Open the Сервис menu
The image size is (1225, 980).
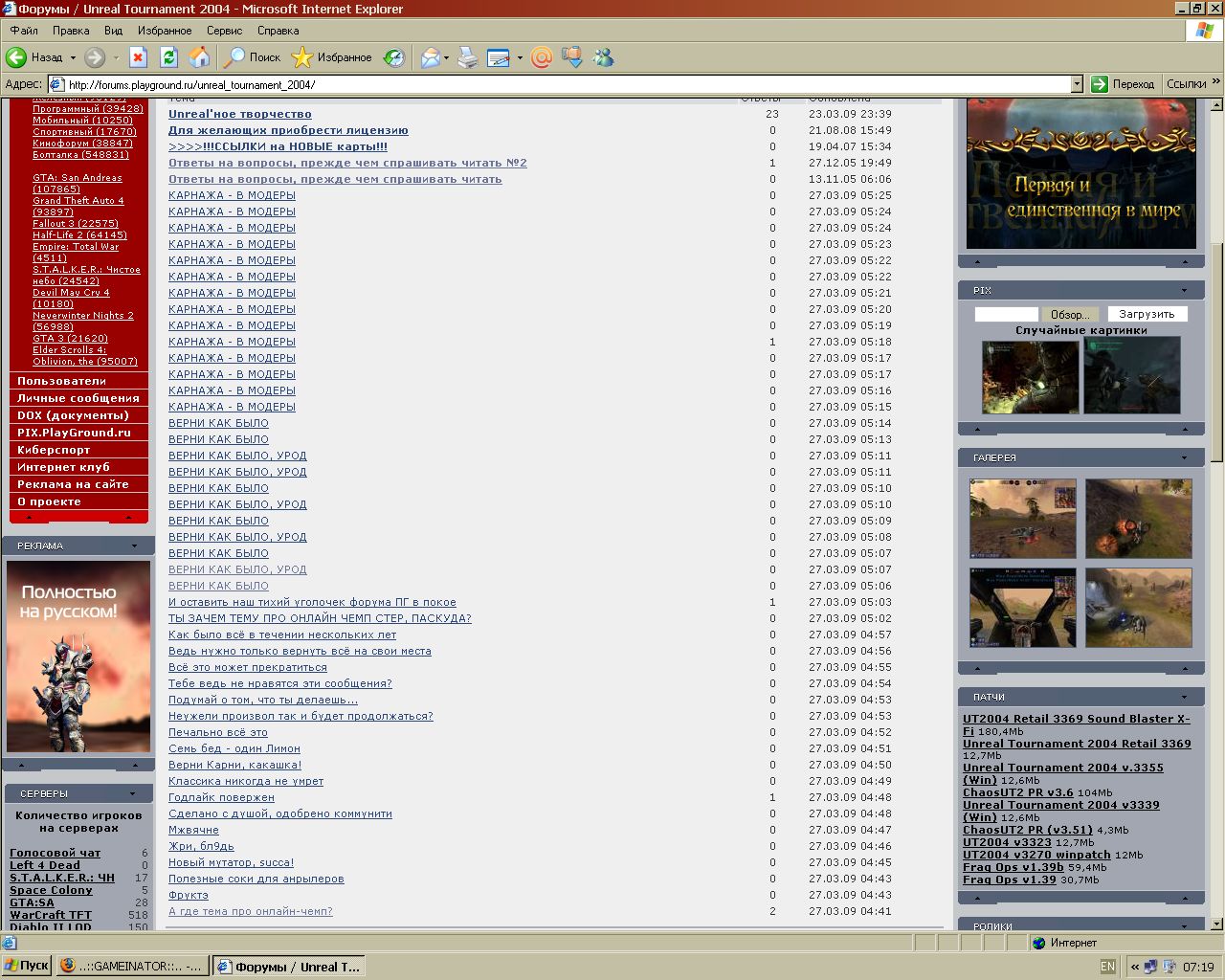(x=224, y=31)
